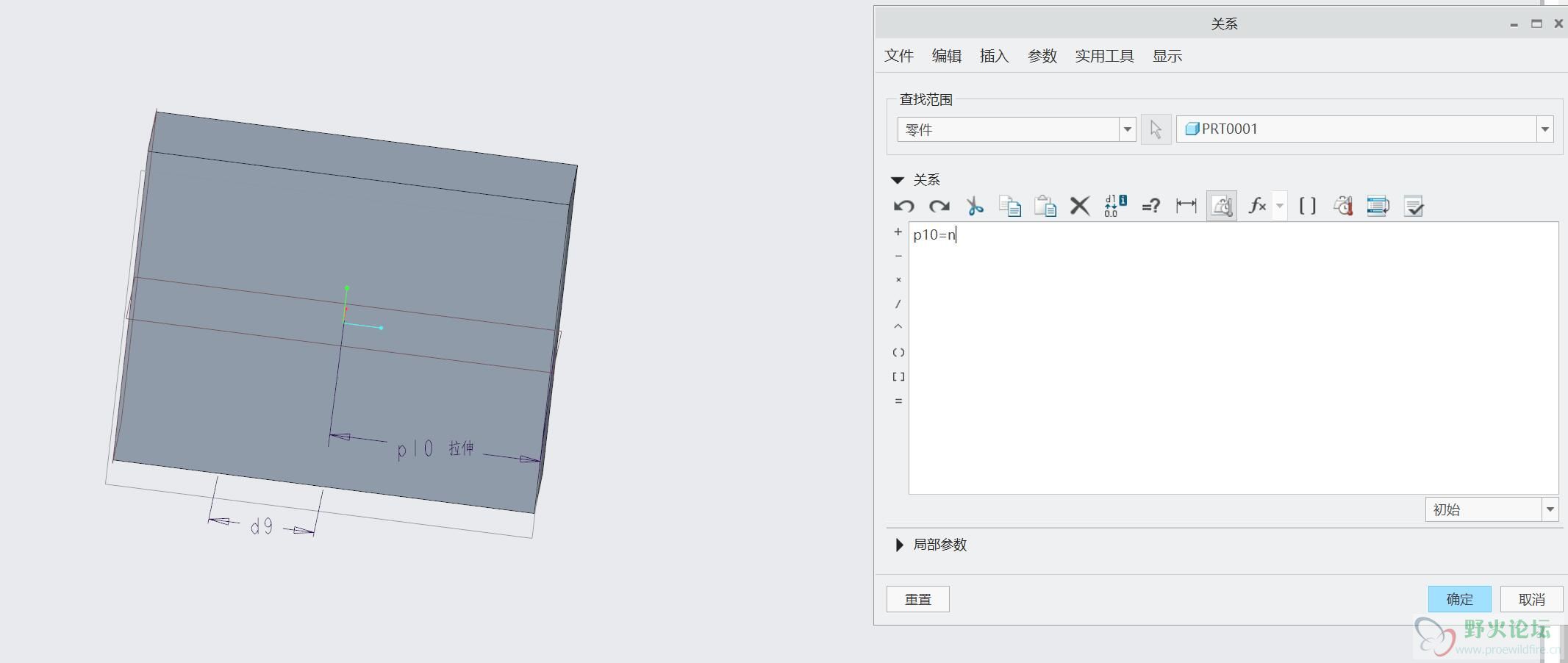Switch dimensions between values and names
The height and width of the screenshot is (663, 1568).
[x=1115, y=207]
